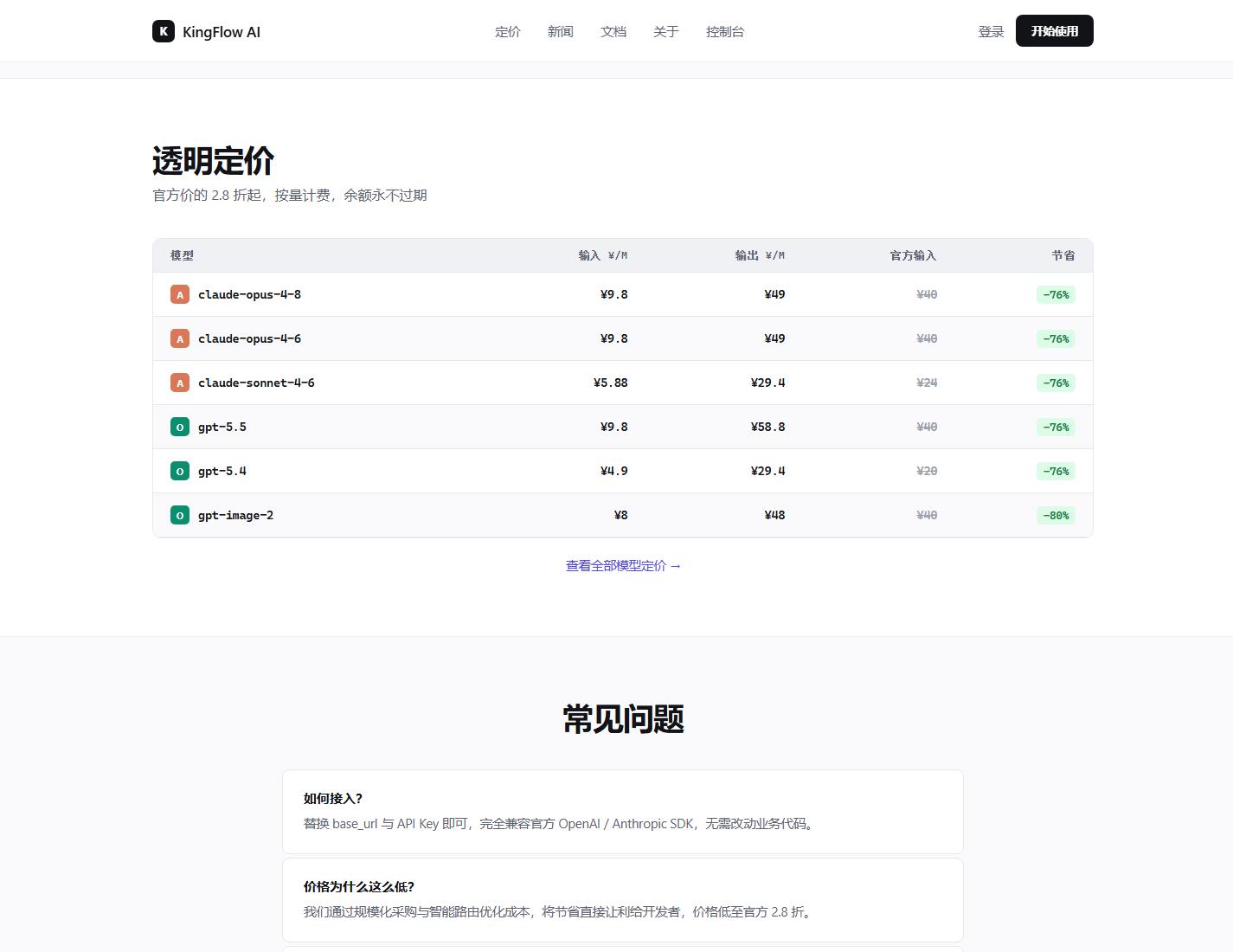Click the ¥48 output price
This screenshot has height=952, width=1233.
pos(775,515)
